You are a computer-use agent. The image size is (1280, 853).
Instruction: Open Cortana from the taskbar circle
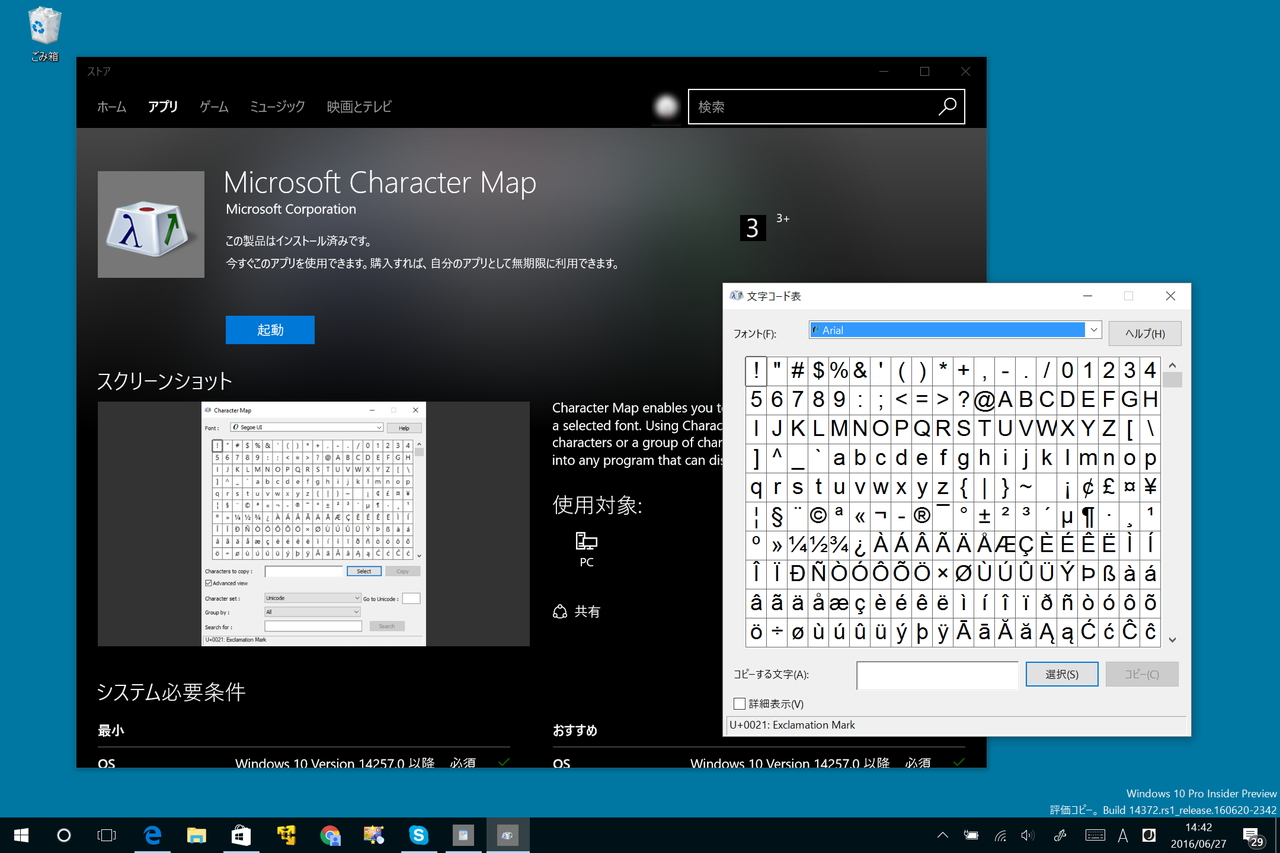(x=64, y=835)
